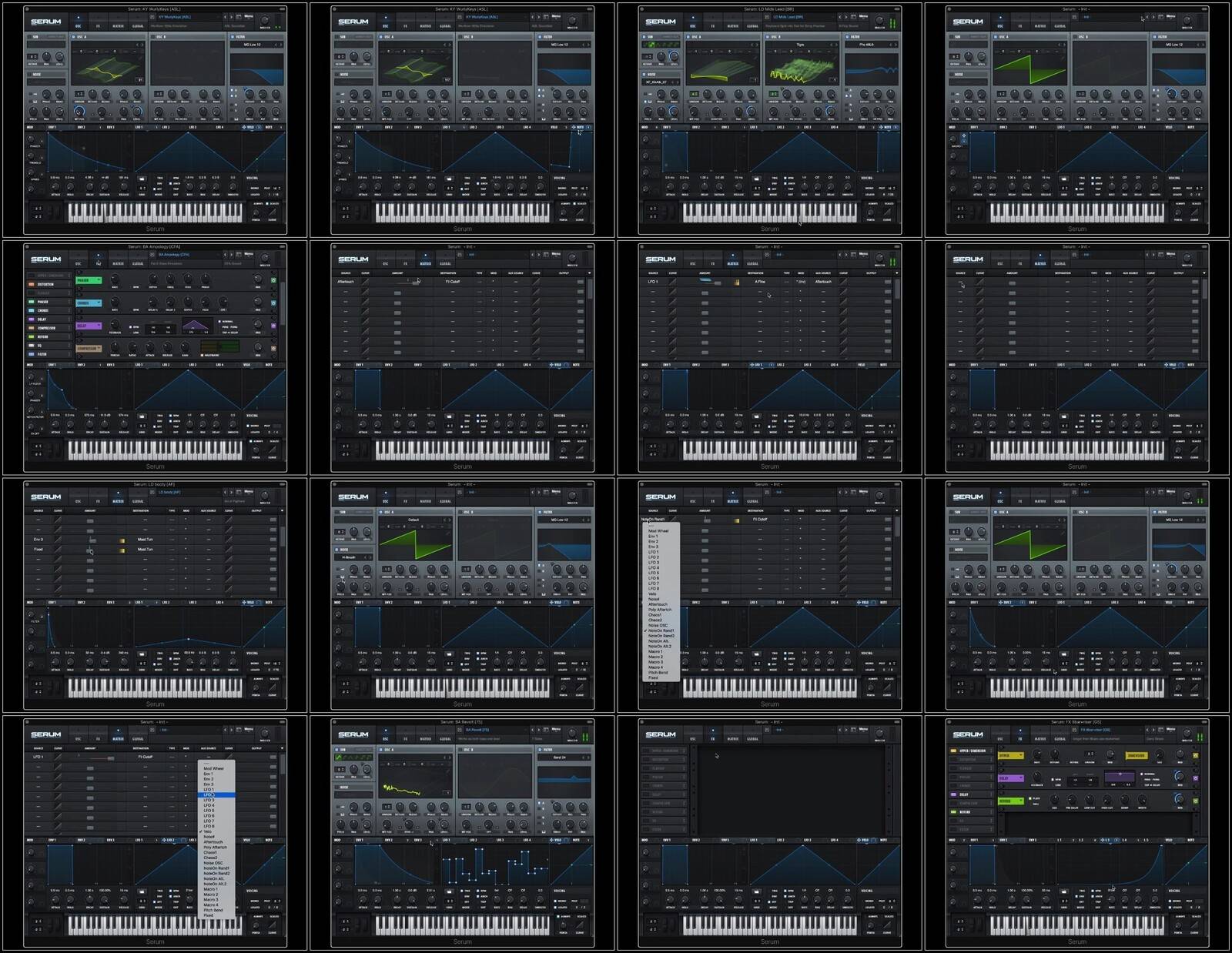Screen dimensions: 1232x953
Task: Open the tan Compressor module dropdown in BA Amoplogy
Action: tap(89, 349)
